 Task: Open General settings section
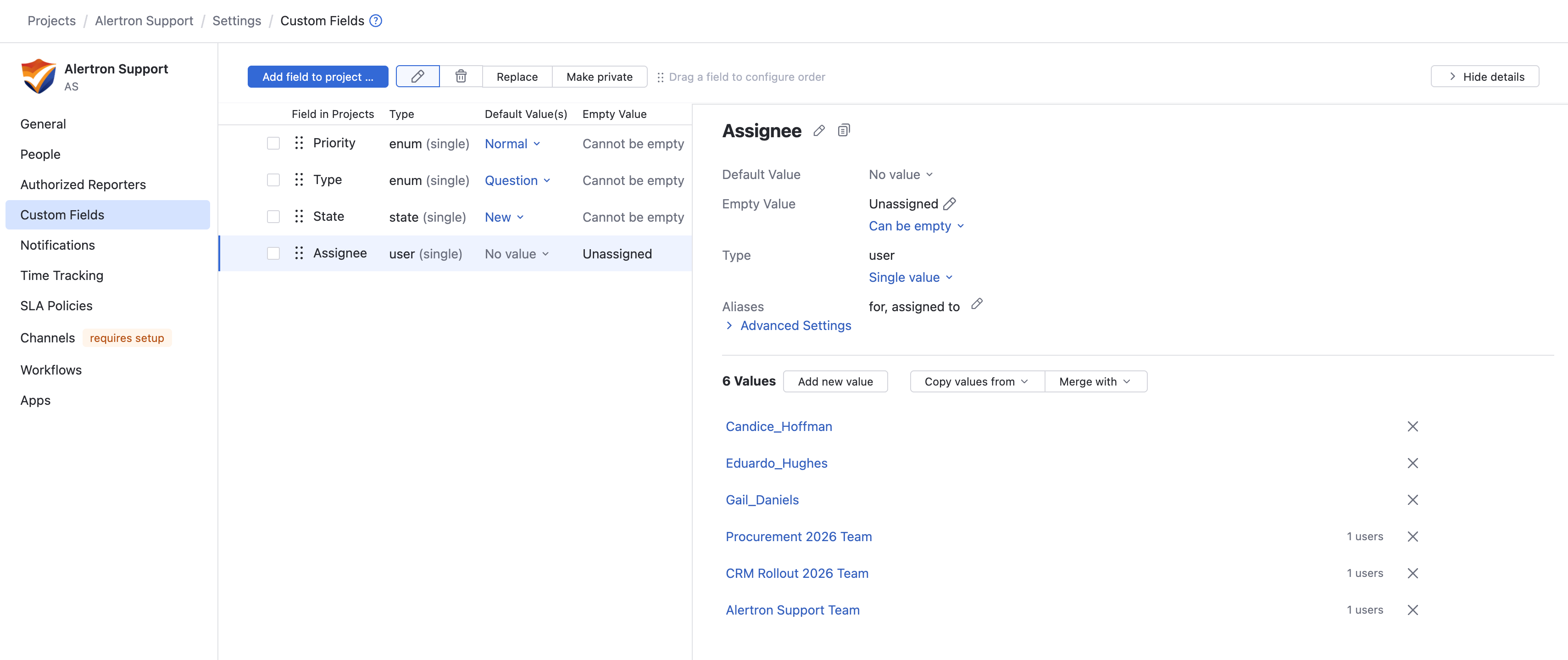click(x=43, y=124)
